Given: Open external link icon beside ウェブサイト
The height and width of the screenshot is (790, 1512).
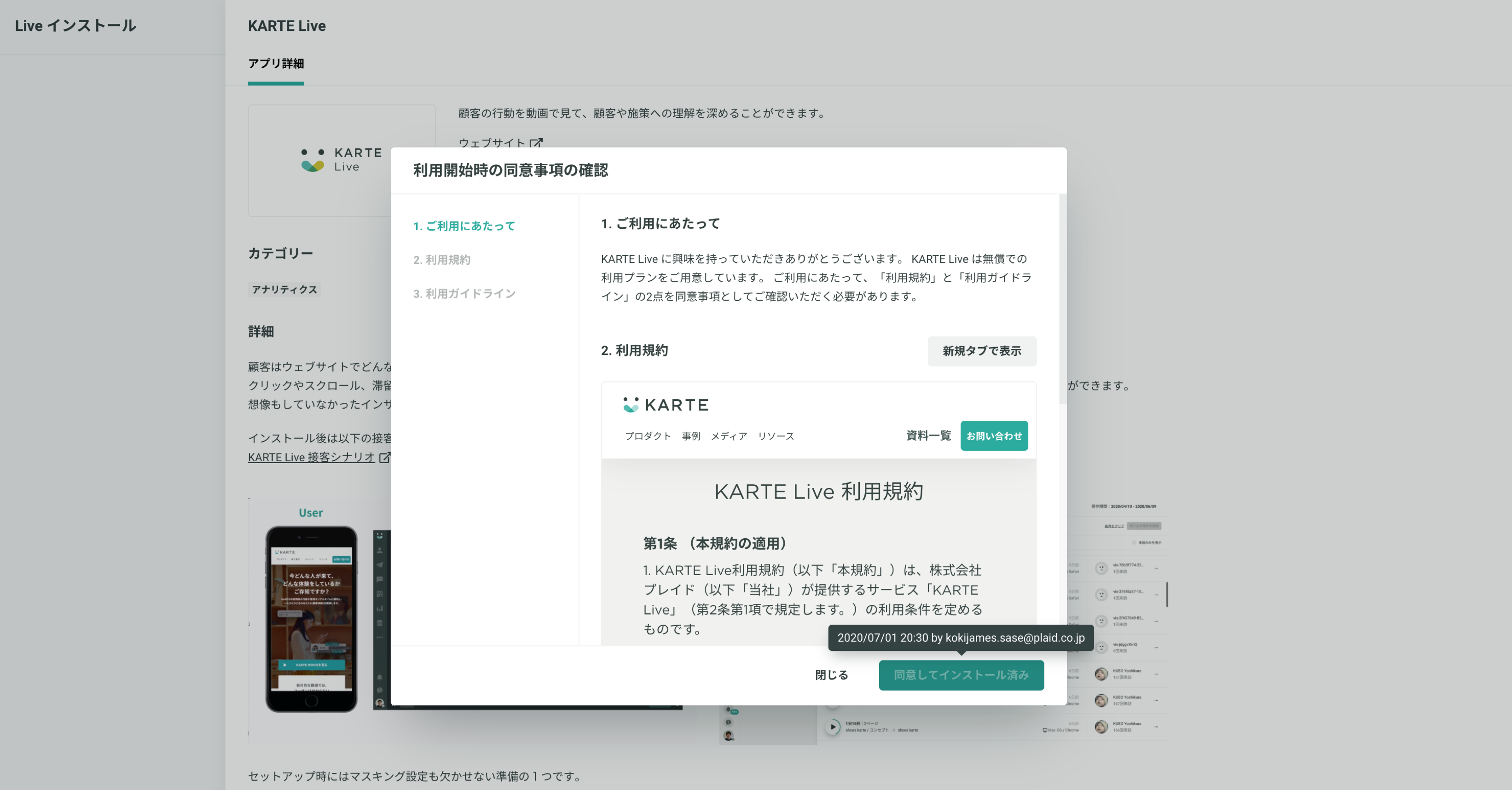Looking at the screenshot, I should click(x=537, y=143).
